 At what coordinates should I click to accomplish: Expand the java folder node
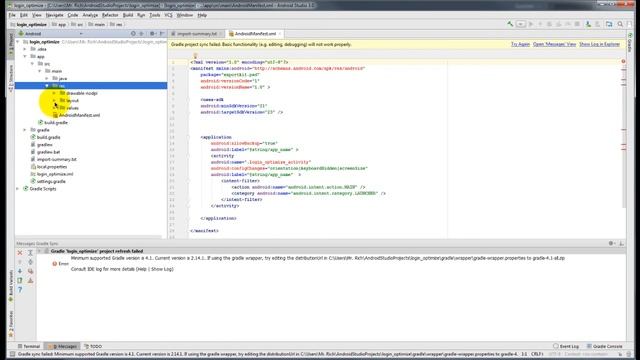[x=47, y=78]
